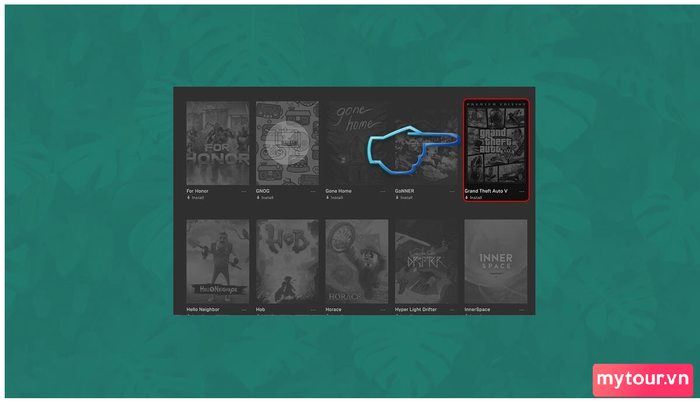The height and width of the screenshot is (405, 700).
Task: Install For Honor
Action: tap(195, 197)
